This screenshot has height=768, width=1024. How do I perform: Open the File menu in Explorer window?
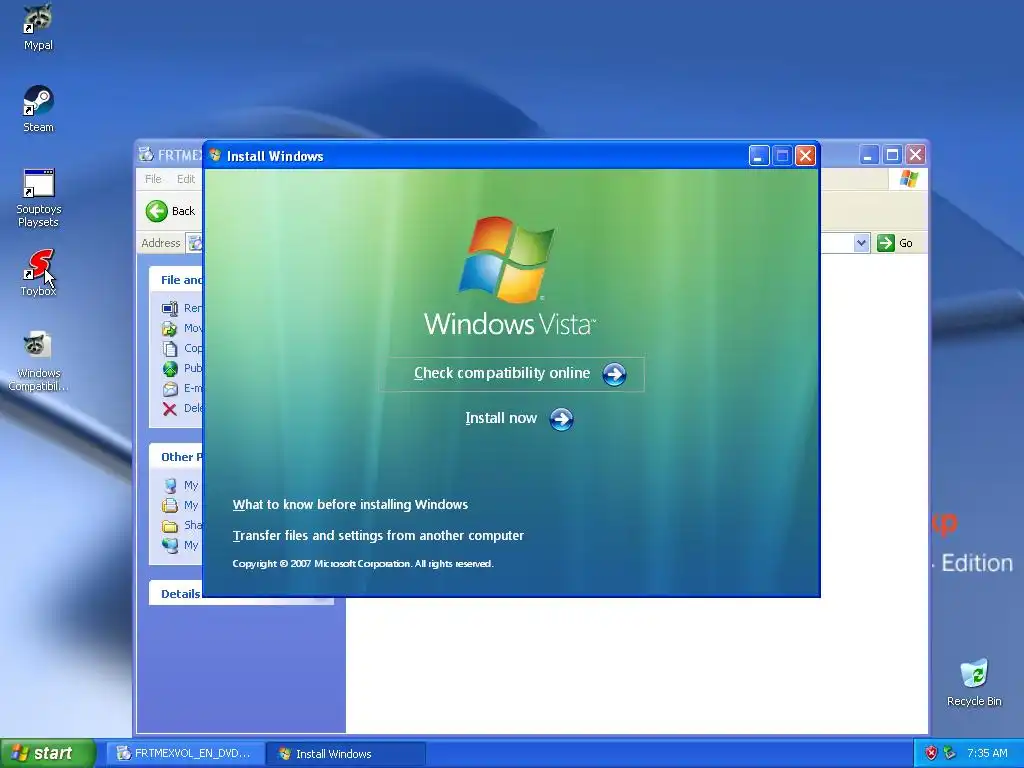(153, 179)
